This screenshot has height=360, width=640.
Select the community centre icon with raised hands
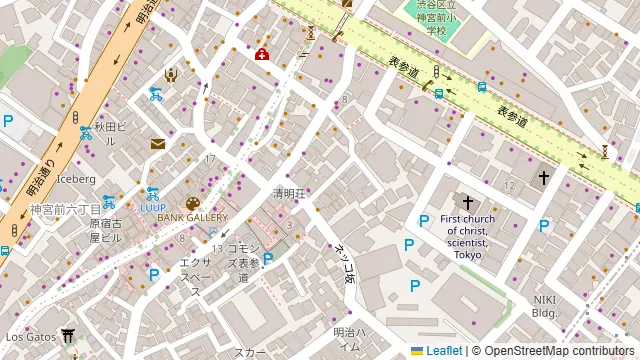pyautogui.click(x=171, y=75)
